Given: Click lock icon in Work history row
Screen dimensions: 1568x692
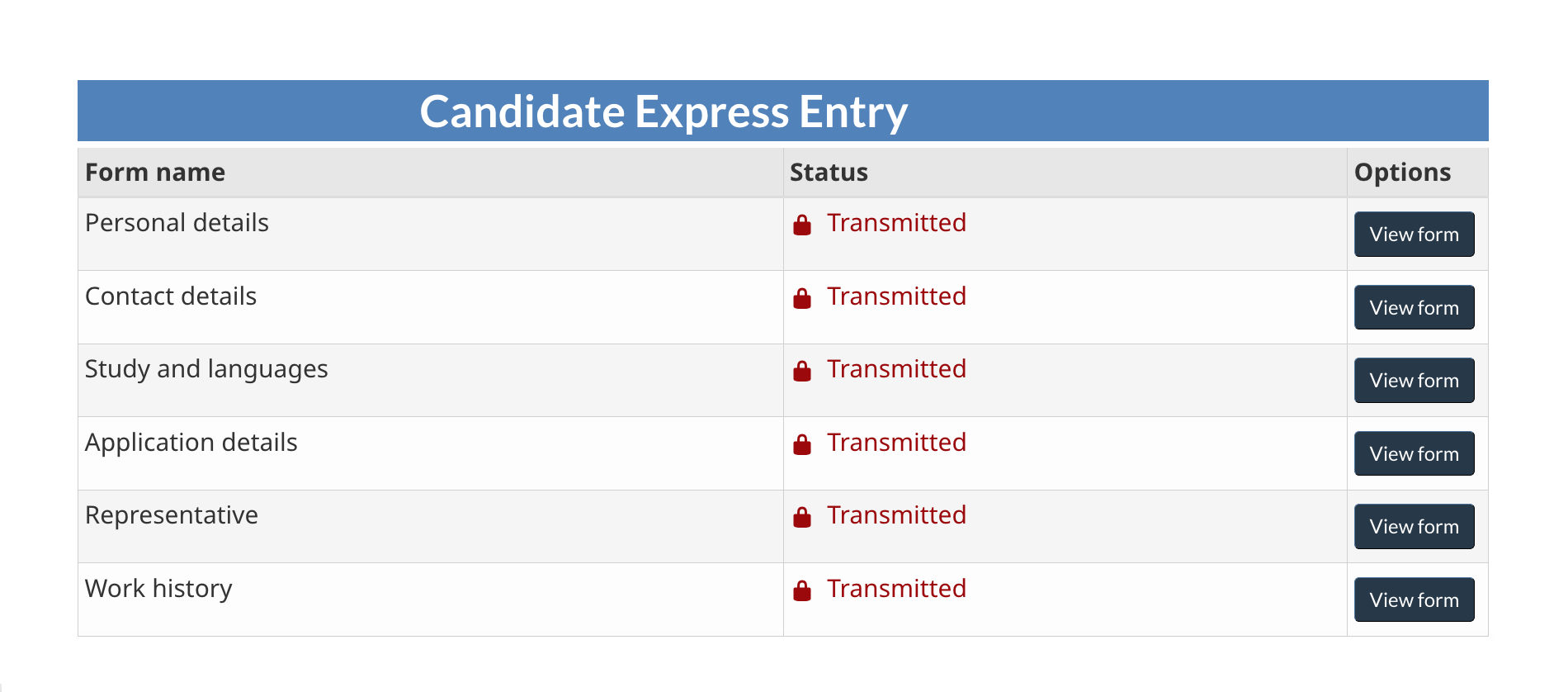Looking at the screenshot, I should click(802, 590).
